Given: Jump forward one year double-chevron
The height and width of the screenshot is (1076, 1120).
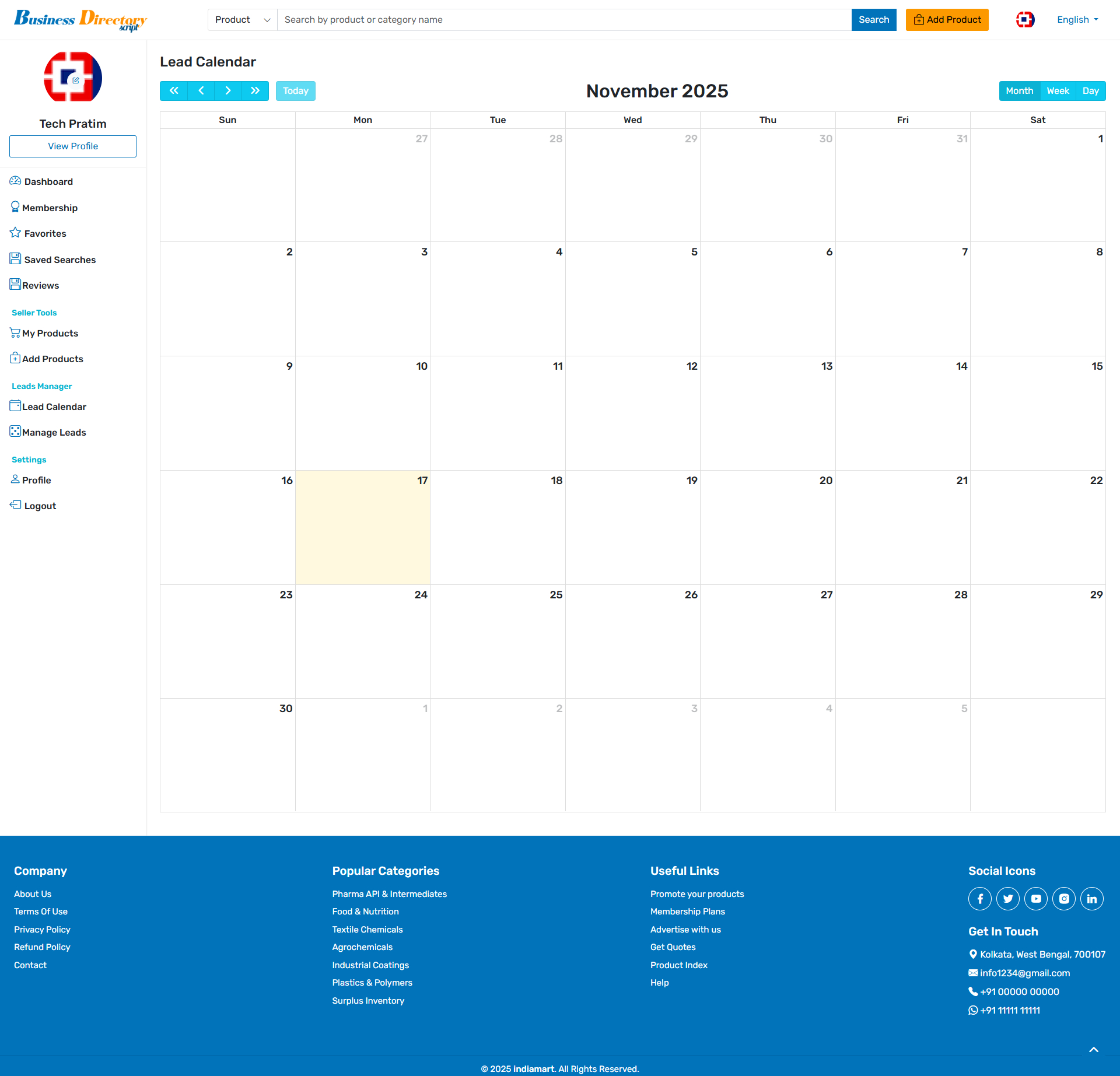Looking at the screenshot, I should click(x=255, y=91).
